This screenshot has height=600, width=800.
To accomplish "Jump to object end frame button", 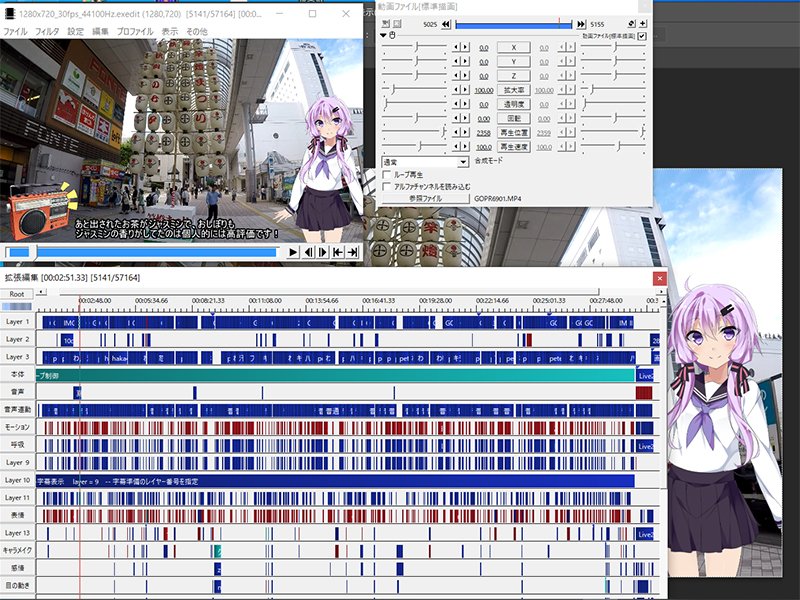I will point(581,24).
